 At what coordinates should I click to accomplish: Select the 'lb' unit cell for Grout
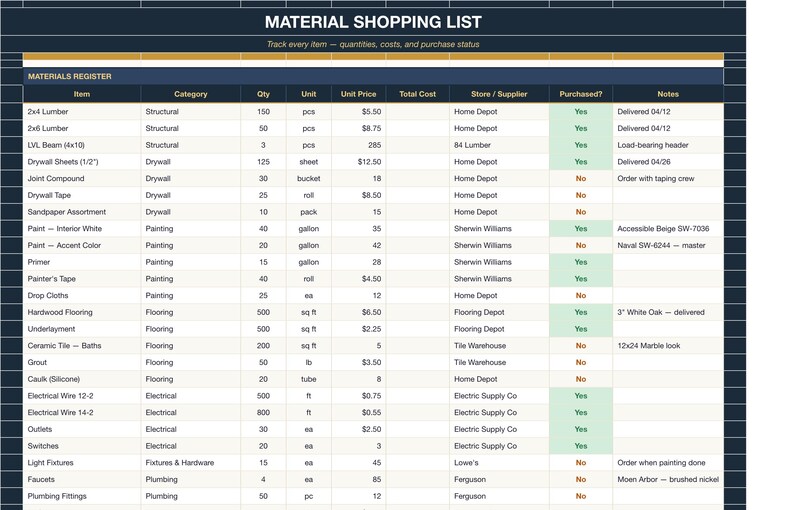click(x=309, y=362)
